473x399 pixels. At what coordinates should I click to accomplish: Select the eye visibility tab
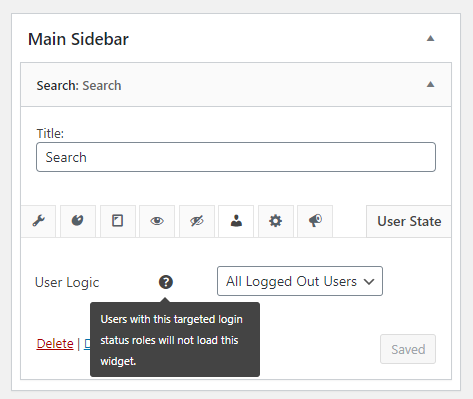[x=157, y=221]
